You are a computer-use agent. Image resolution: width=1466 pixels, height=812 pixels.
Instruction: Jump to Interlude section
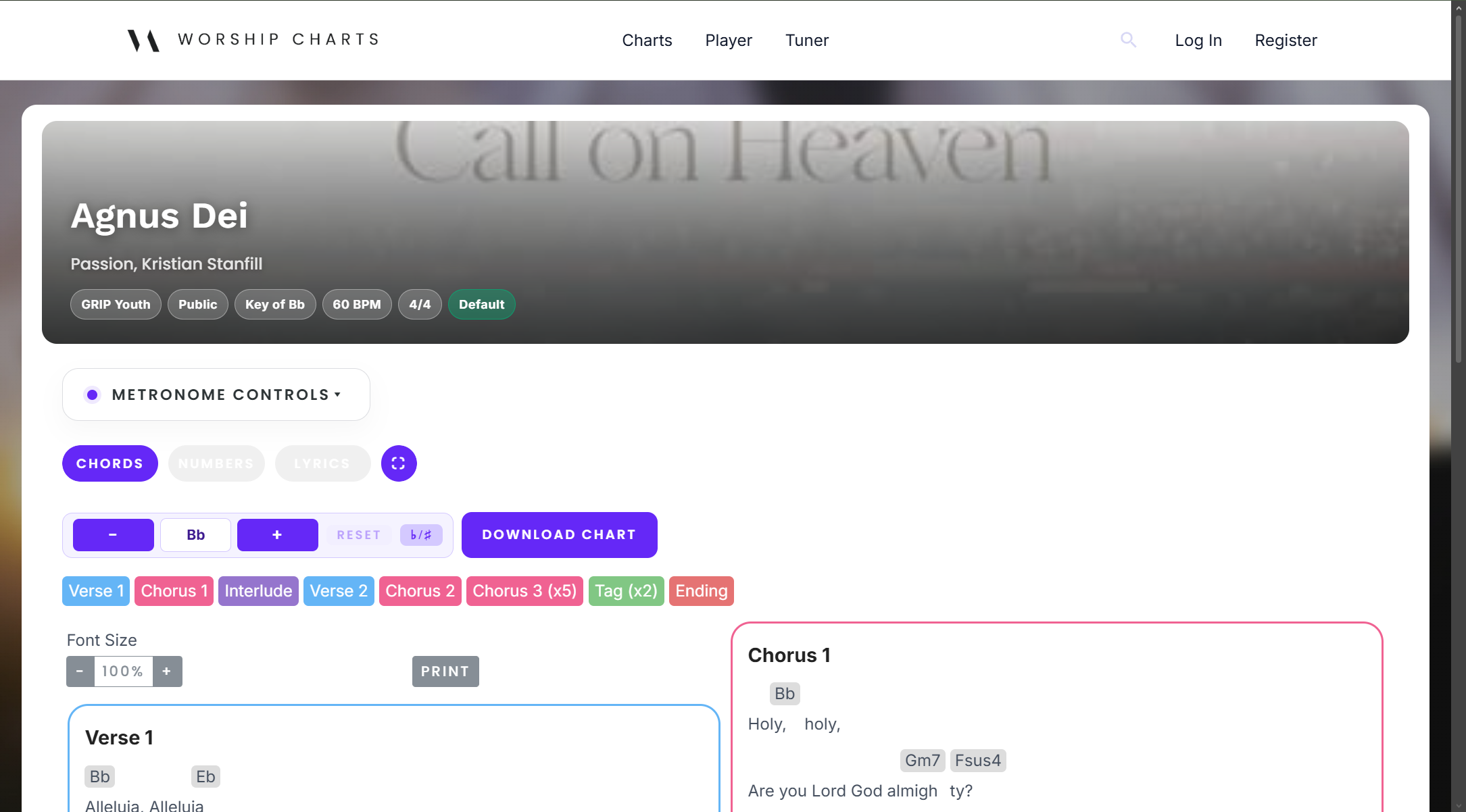(258, 591)
